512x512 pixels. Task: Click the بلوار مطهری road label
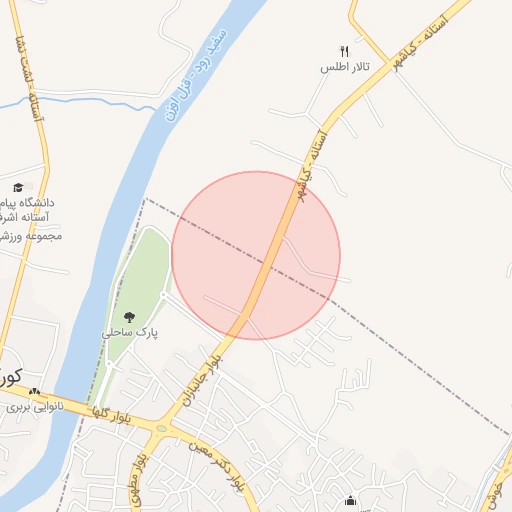coord(137,481)
